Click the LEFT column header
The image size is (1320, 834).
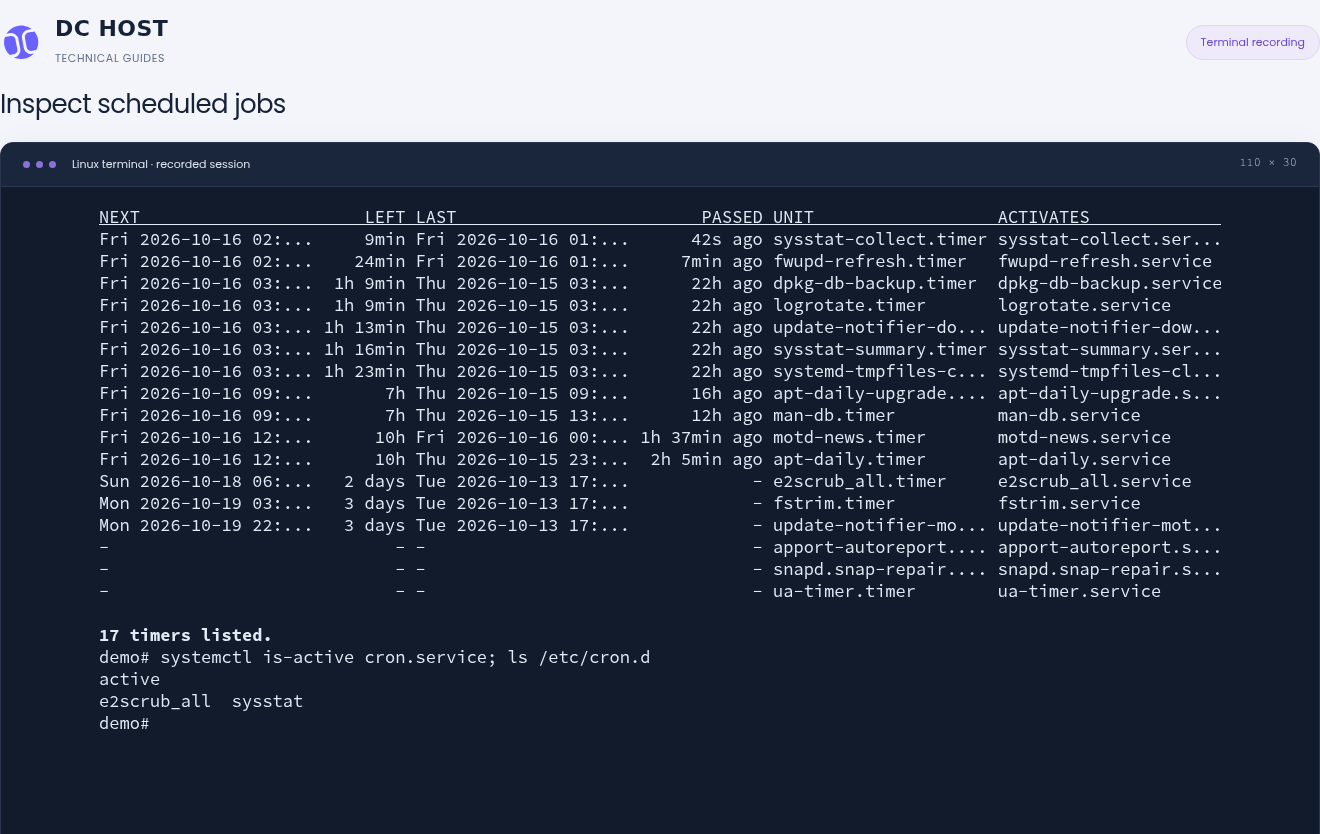coord(385,217)
